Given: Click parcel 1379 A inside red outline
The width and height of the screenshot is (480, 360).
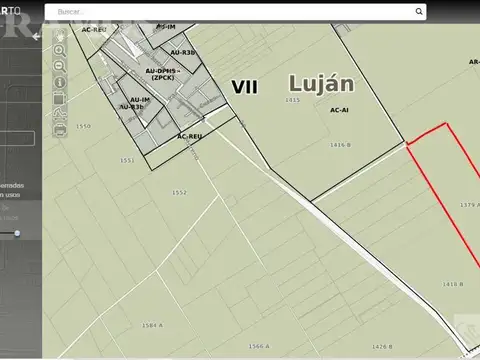Looking at the screenshot, I should (470, 205).
